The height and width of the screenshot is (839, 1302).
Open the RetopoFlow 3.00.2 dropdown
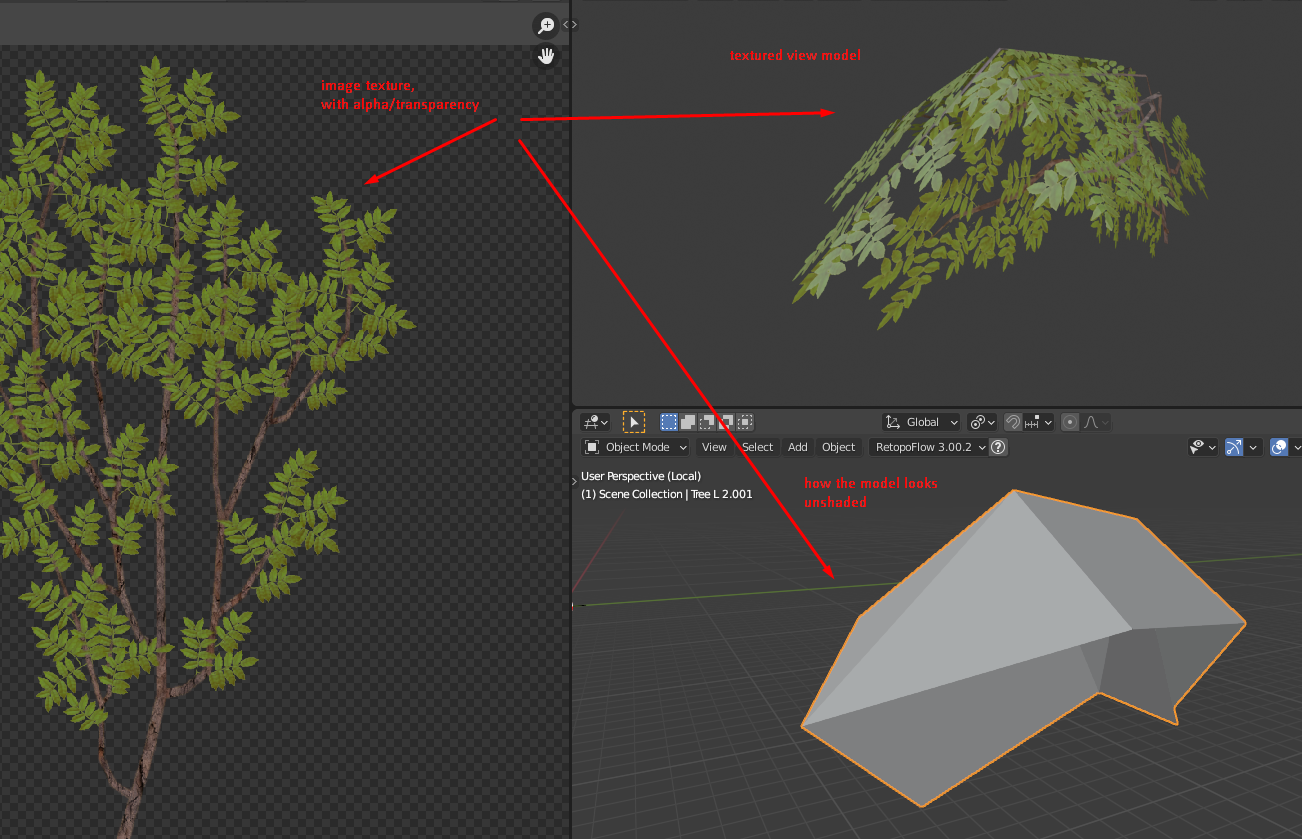[x=928, y=447]
